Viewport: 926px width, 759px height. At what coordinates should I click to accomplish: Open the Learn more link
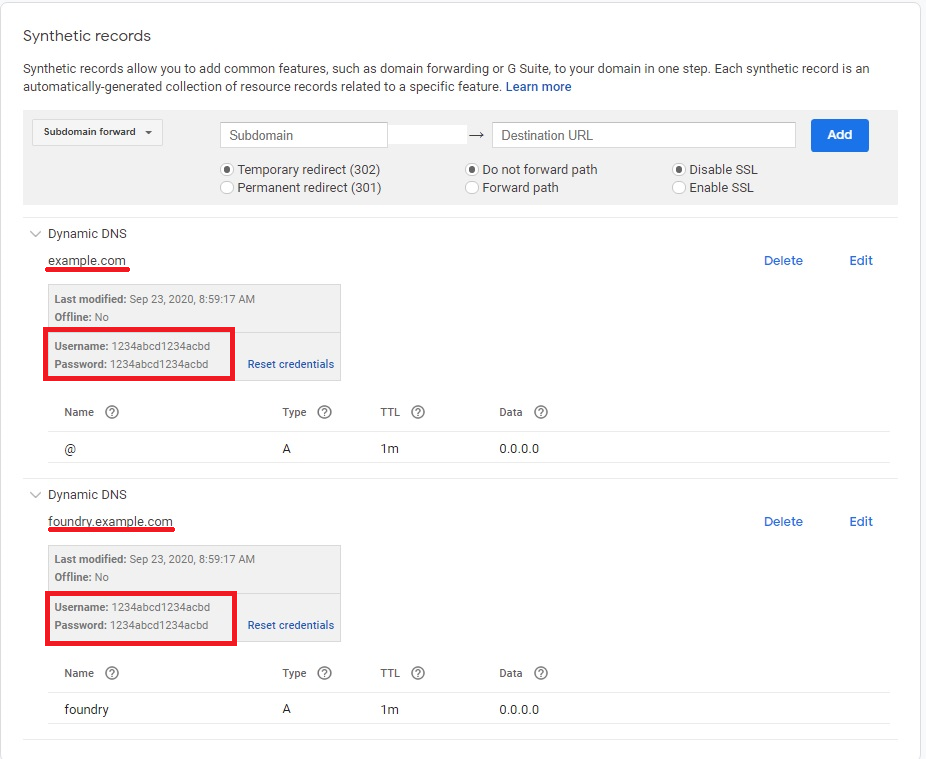[x=539, y=87]
